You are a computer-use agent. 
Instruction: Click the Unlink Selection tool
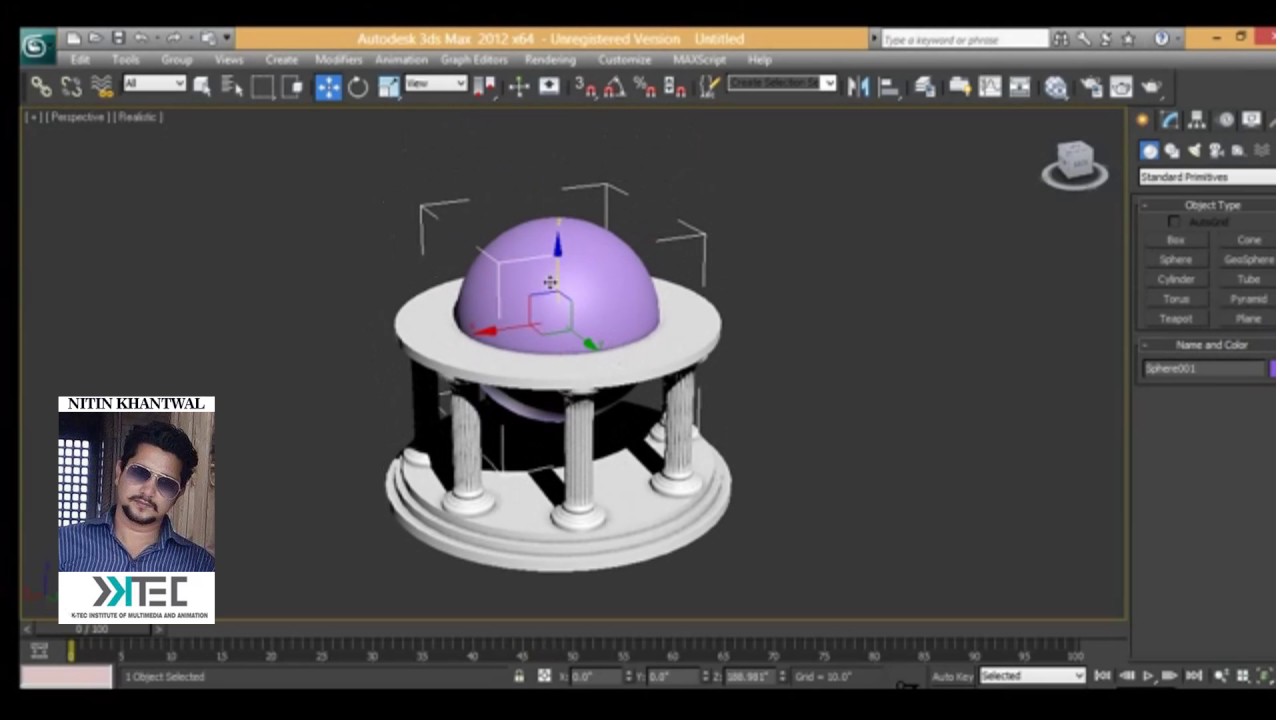pos(71,87)
